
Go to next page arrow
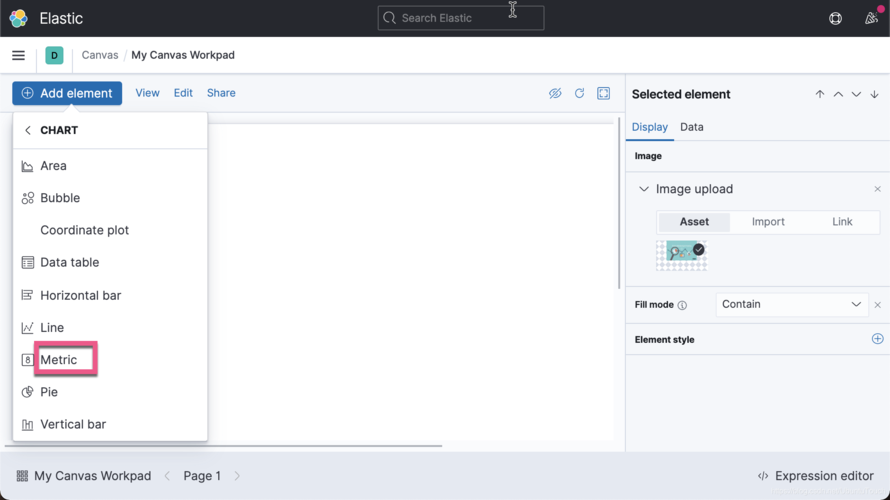point(237,476)
